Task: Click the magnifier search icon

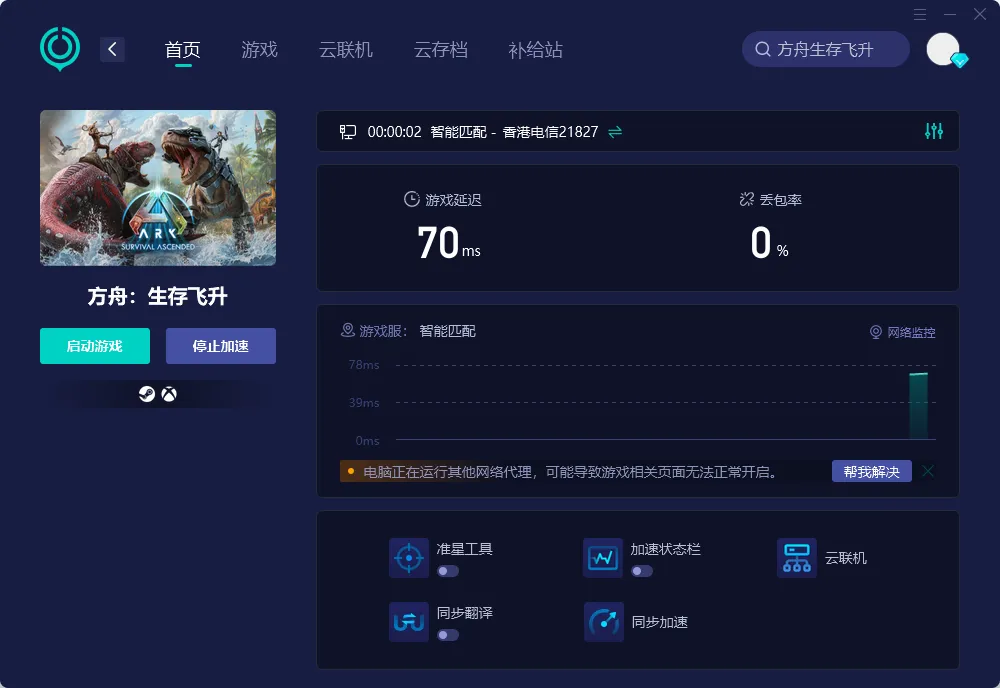Action: tap(763, 49)
